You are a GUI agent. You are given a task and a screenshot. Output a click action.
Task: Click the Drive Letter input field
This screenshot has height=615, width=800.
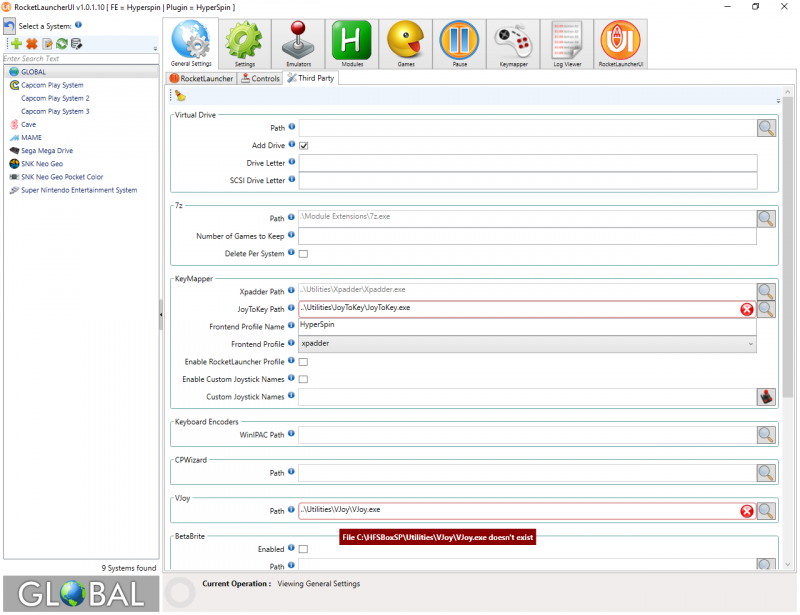pos(528,163)
